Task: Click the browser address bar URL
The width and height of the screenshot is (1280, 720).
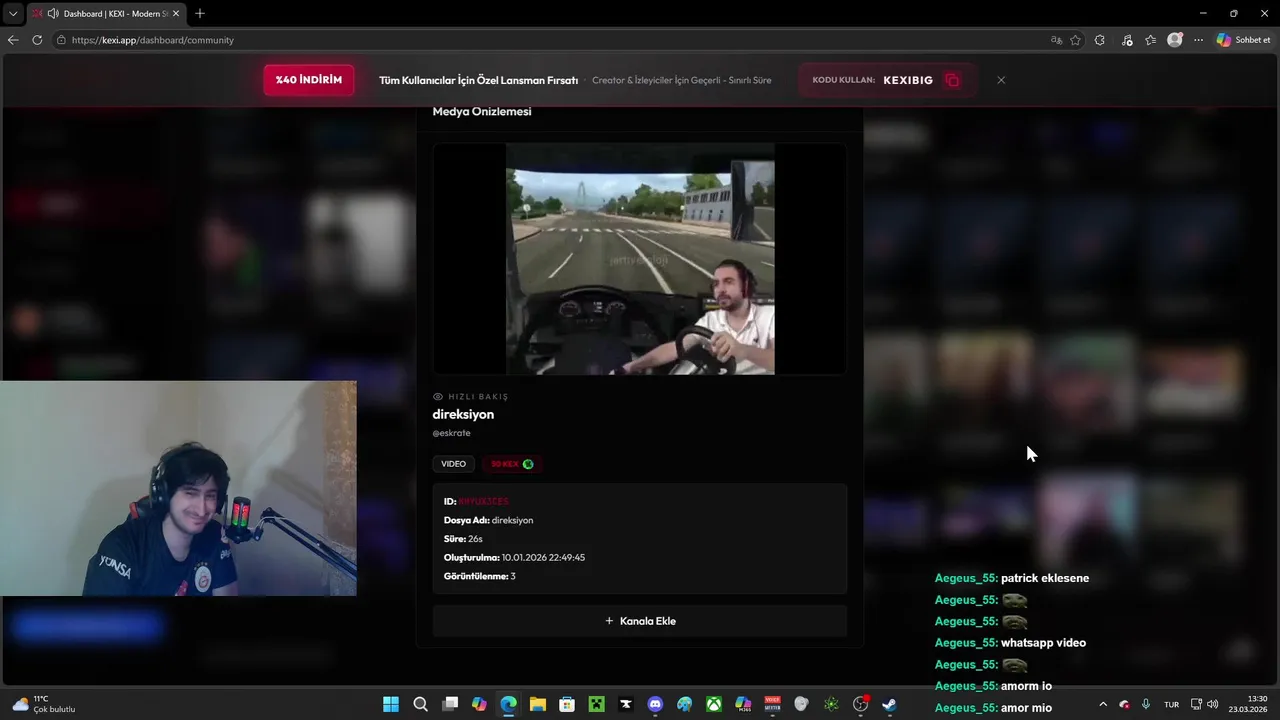Action: coord(153,40)
